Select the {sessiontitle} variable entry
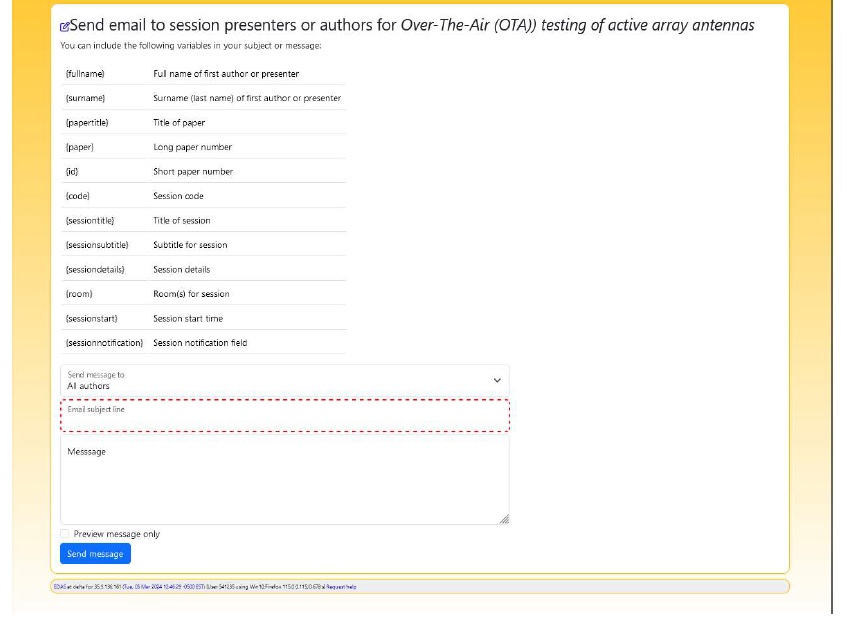The width and height of the screenshot is (847, 621). coord(90,221)
